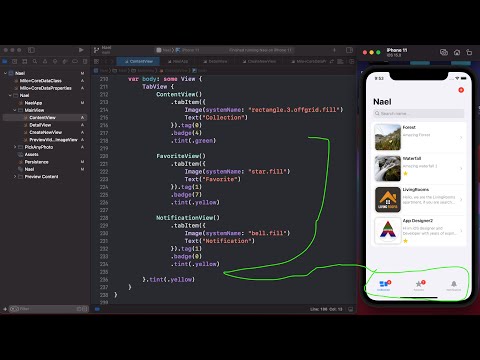This screenshot has width=480, height=360.
Task: Click the MainView breadcrumb in jump bar
Action: (143, 71)
